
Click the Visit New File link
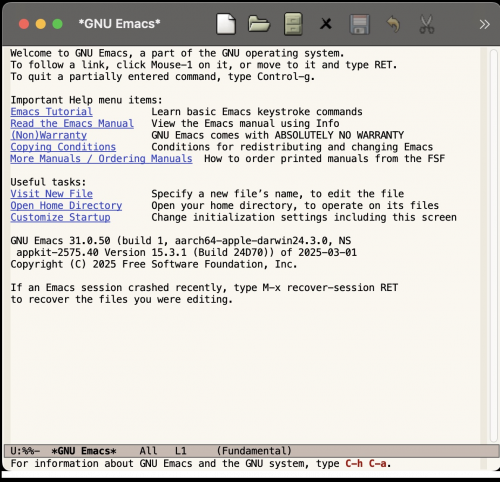[x=51, y=194]
